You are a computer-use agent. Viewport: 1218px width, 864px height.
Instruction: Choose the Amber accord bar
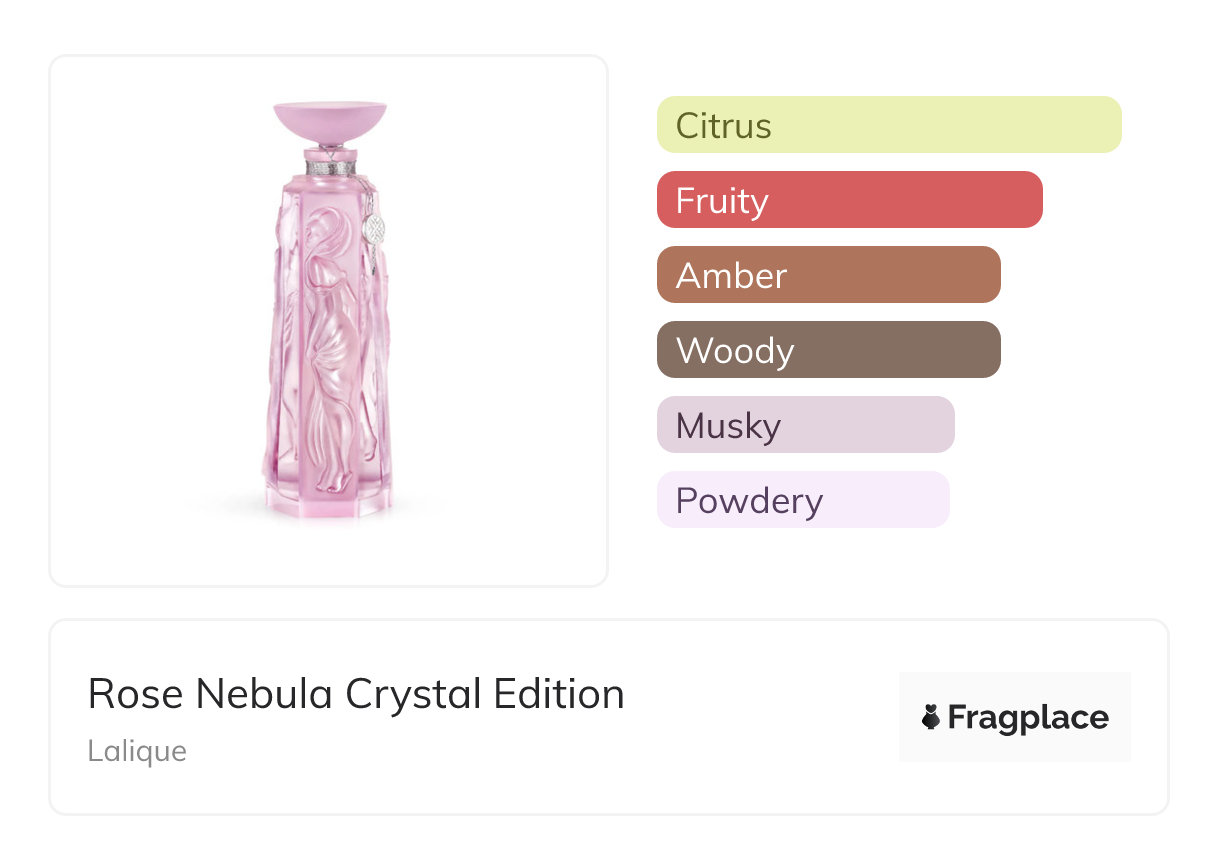pos(828,275)
